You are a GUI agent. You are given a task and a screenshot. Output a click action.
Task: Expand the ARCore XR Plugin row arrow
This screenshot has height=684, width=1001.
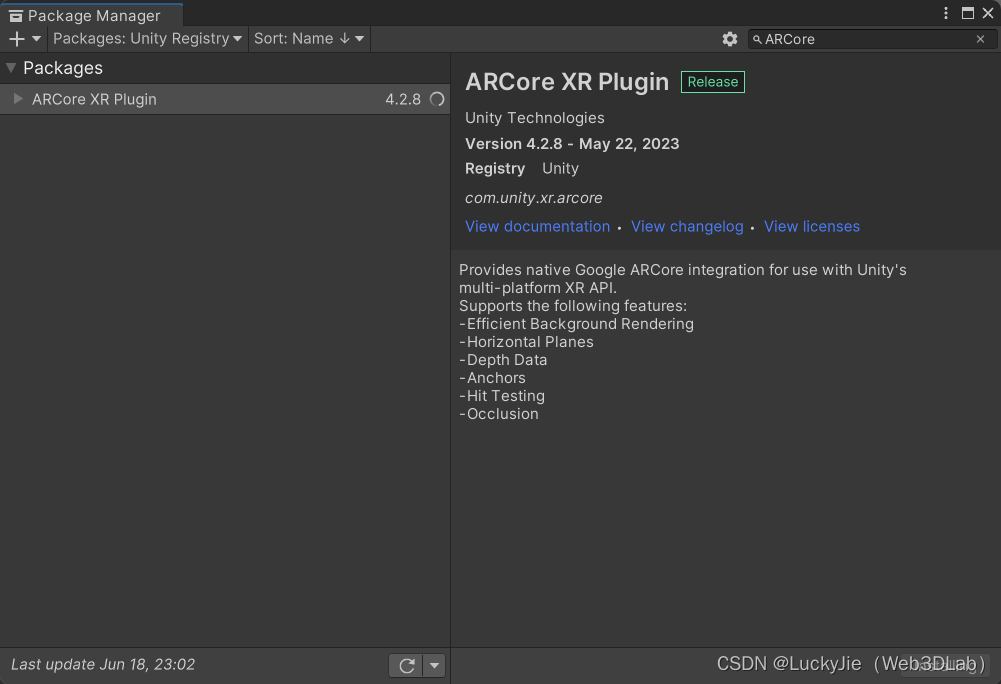coord(18,99)
